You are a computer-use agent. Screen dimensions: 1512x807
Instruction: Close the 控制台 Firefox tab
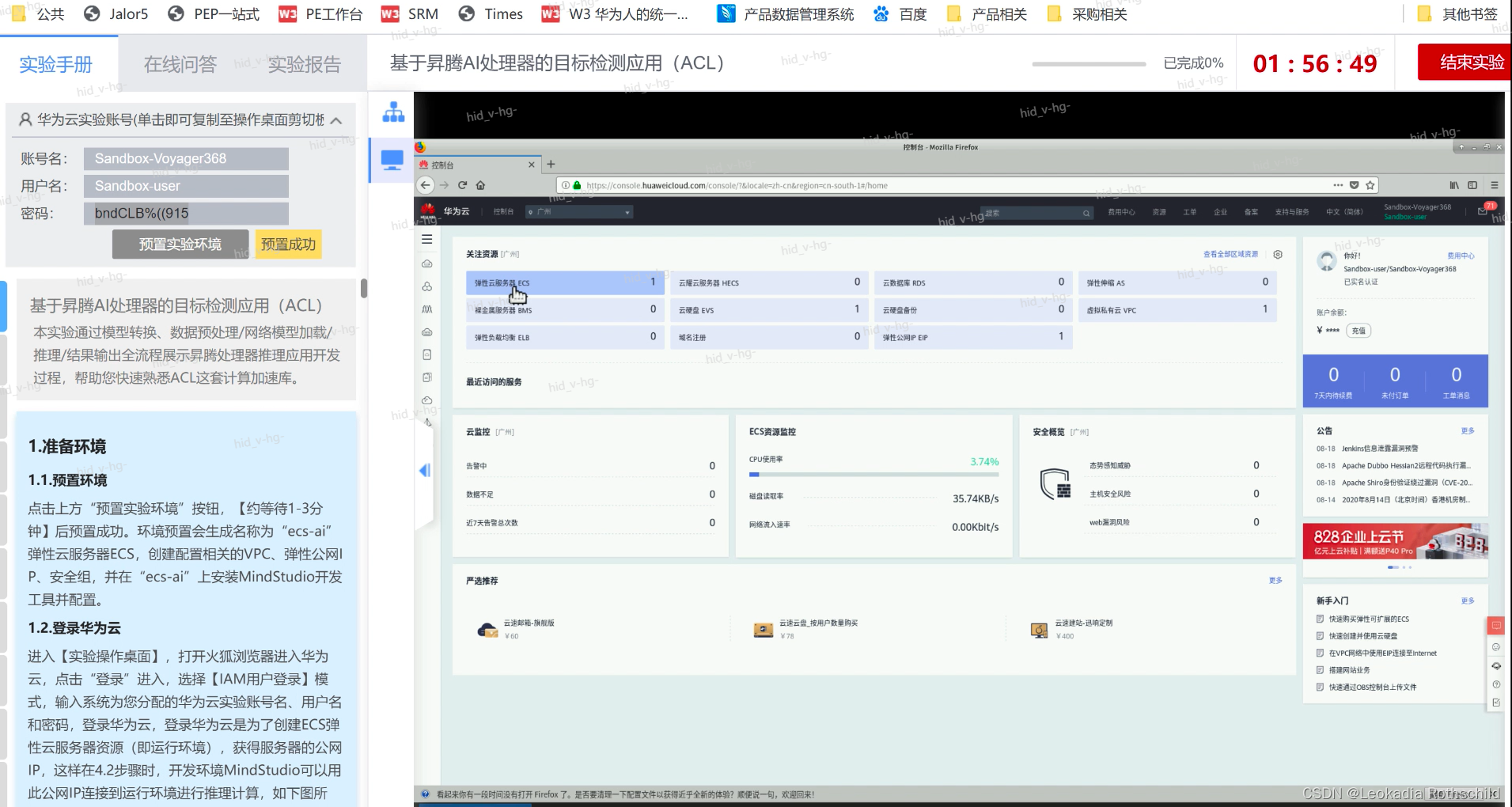pyautogui.click(x=531, y=165)
